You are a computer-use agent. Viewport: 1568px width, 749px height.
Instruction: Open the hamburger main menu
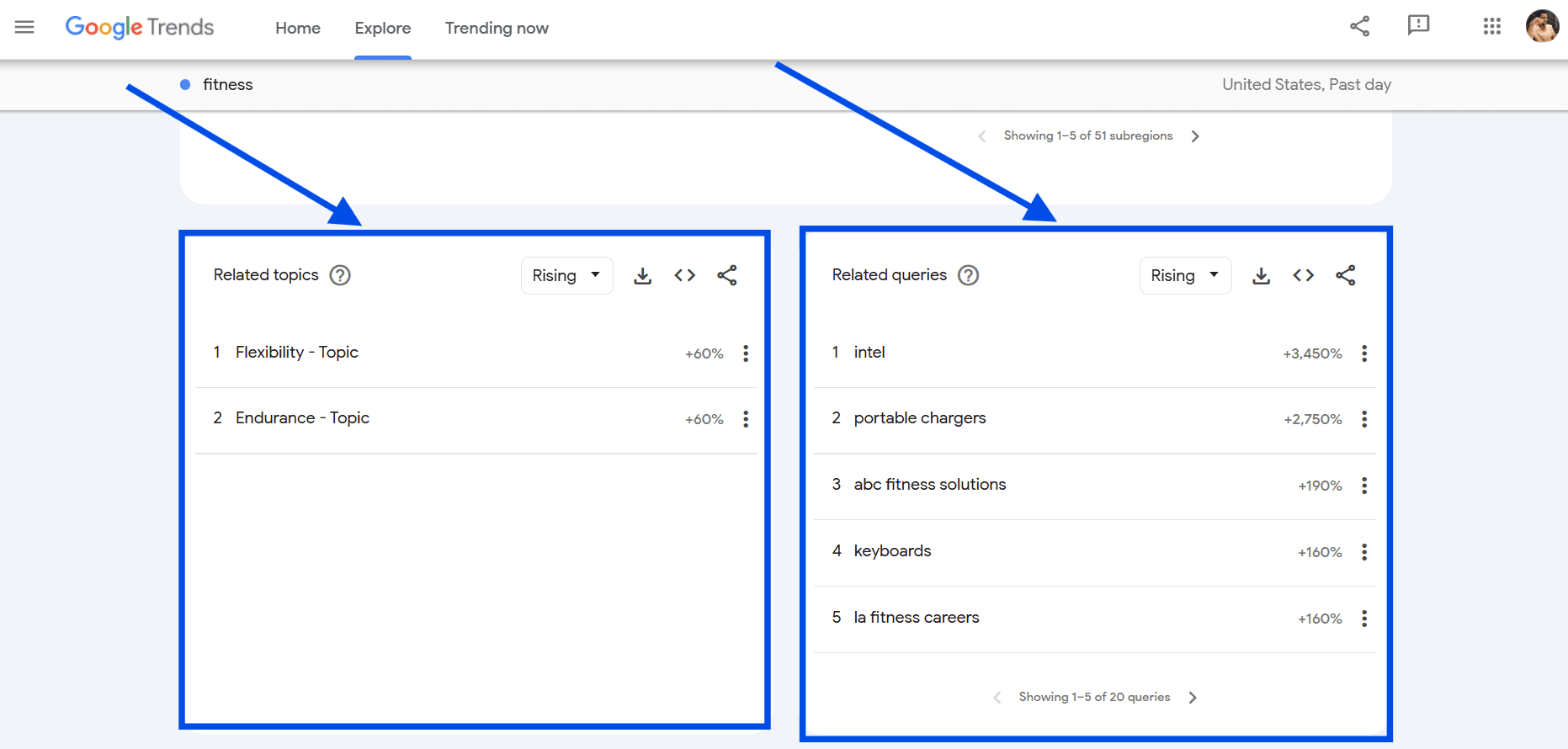click(x=24, y=28)
